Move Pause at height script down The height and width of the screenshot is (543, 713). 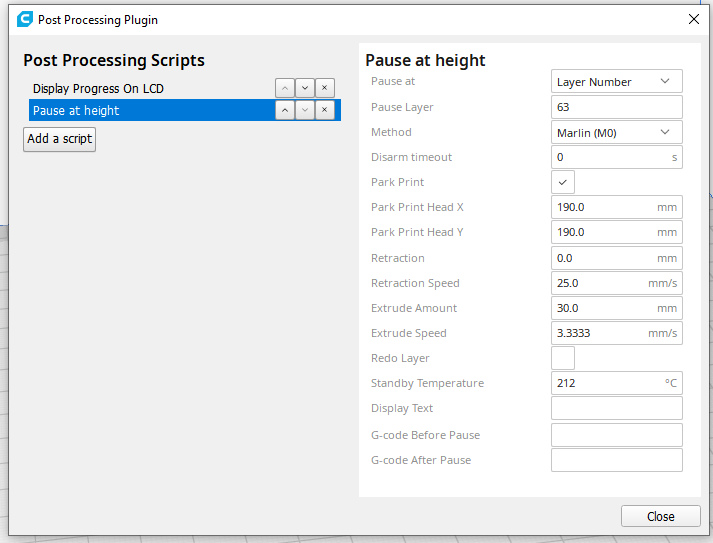pyautogui.click(x=305, y=110)
